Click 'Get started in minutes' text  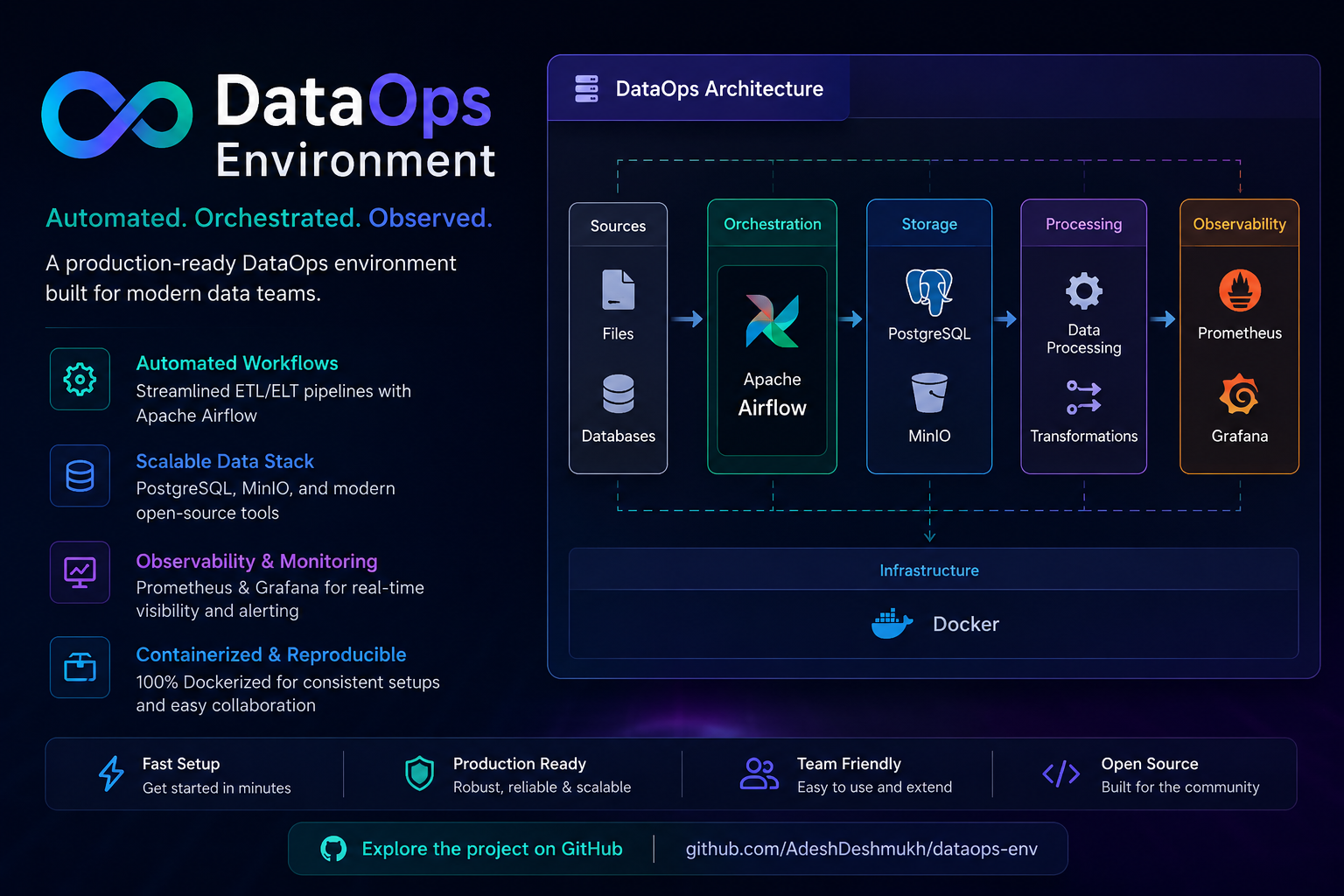pos(217,788)
